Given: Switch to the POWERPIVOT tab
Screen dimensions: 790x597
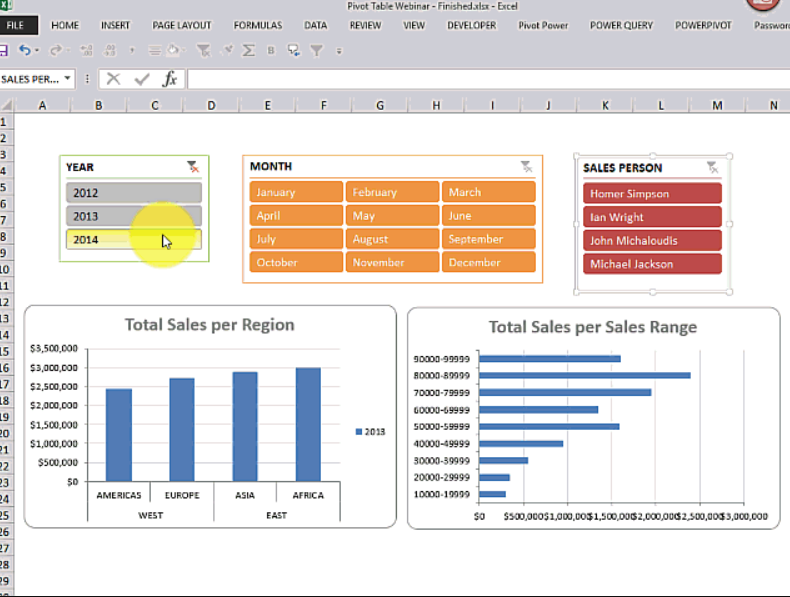Looking at the screenshot, I should click(703, 25).
